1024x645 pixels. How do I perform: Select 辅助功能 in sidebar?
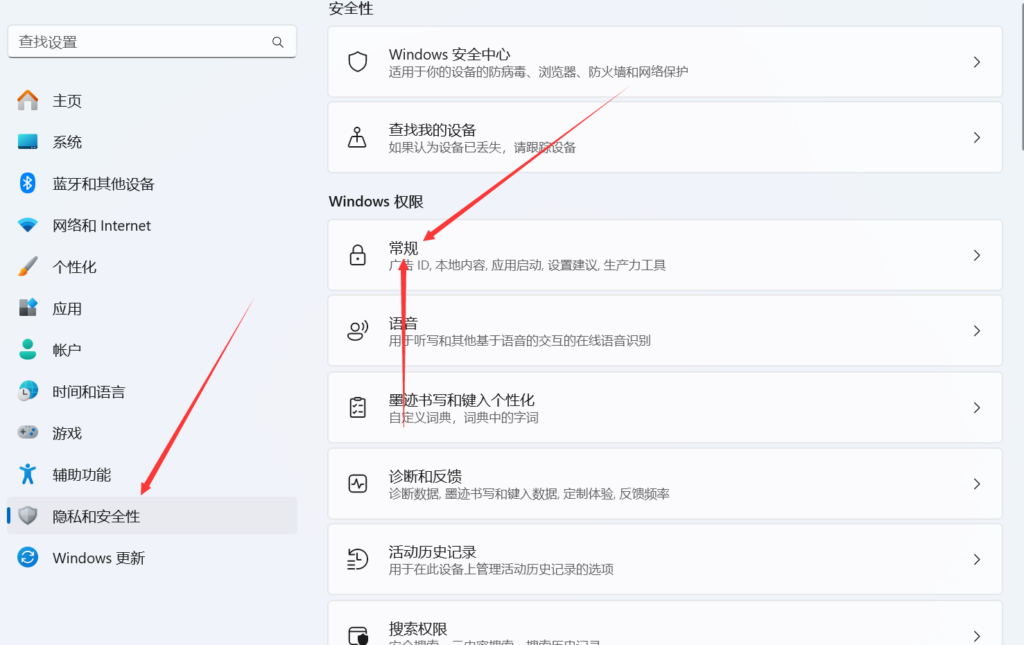tap(152, 475)
